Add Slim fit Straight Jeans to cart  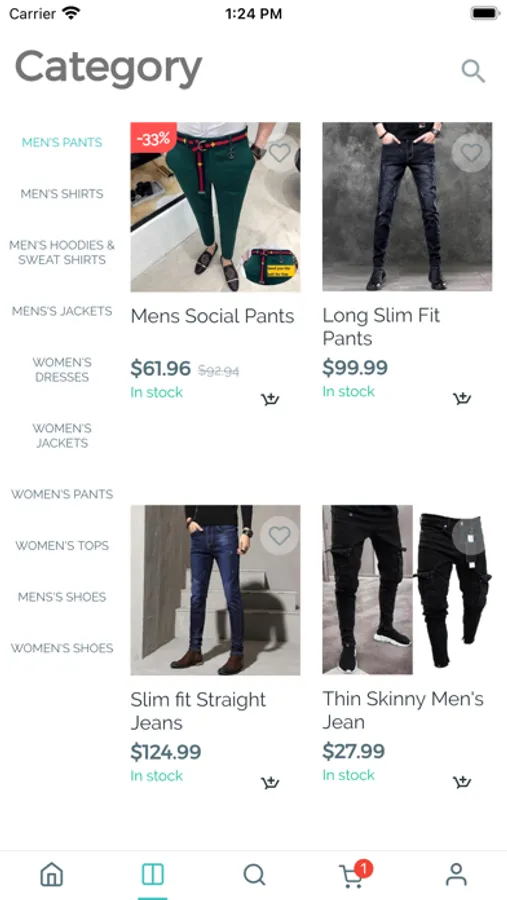(x=270, y=782)
